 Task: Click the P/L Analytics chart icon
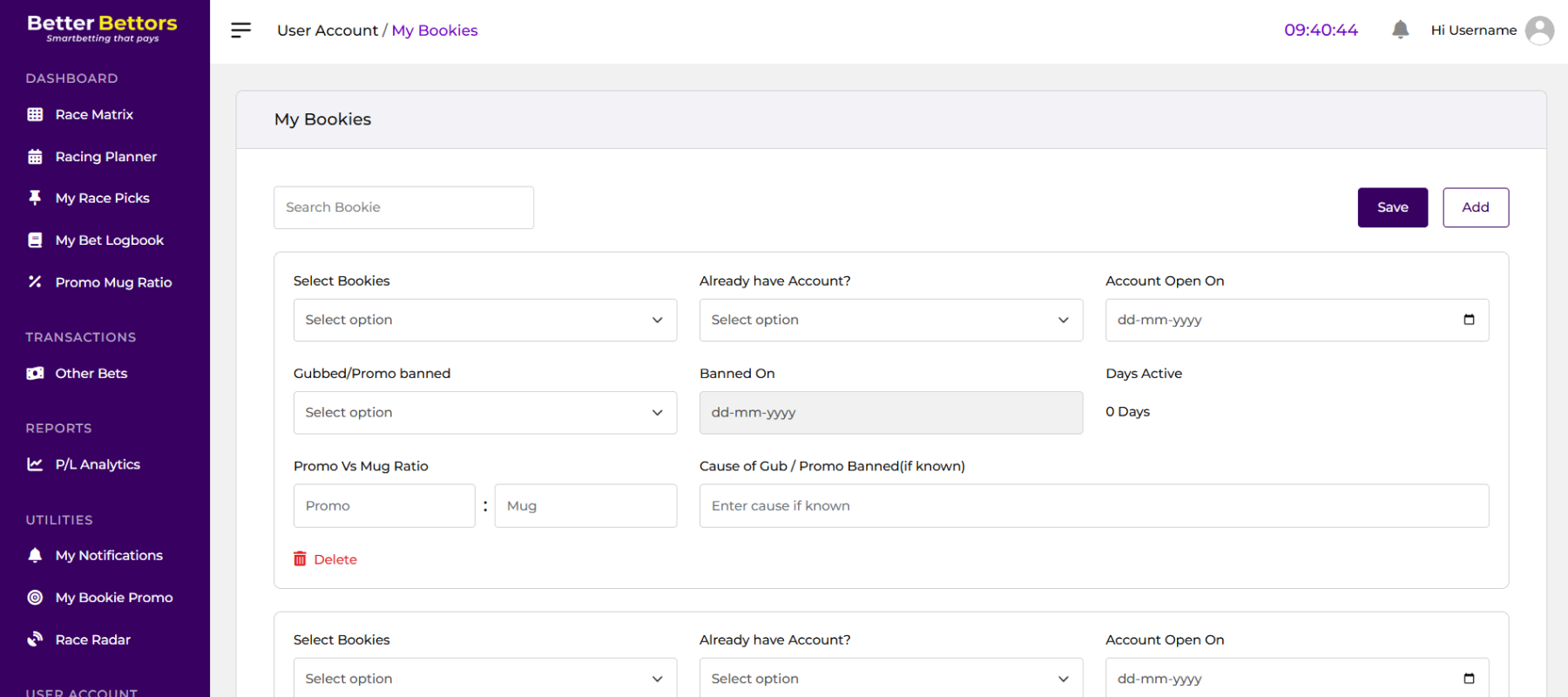point(35,464)
